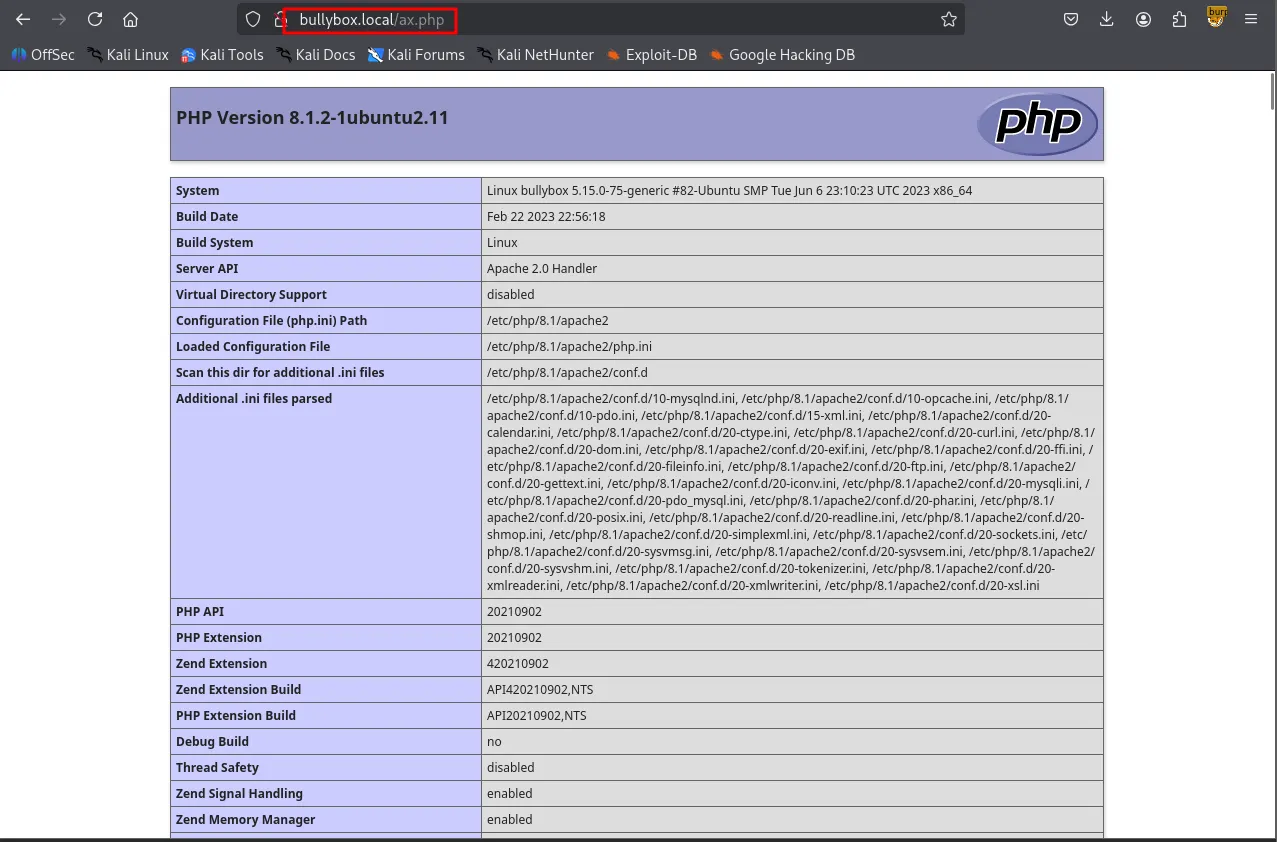Viewport: 1277px width, 842px height.
Task: Open the Pocket save icon
Action: click(x=1070, y=19)
